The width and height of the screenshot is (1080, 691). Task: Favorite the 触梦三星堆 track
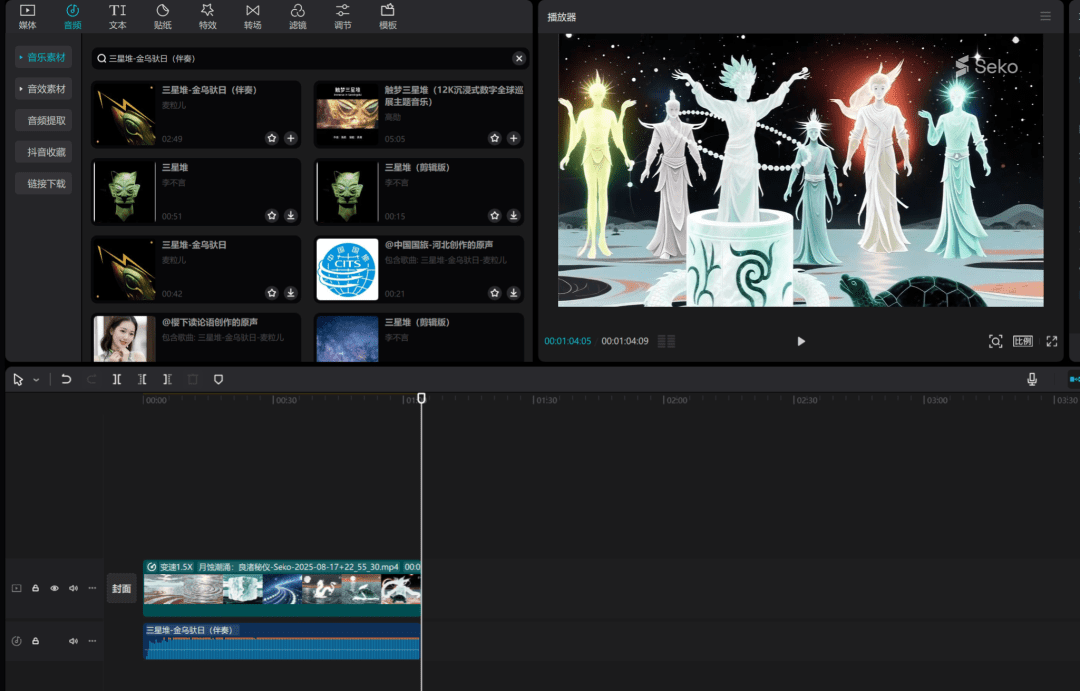495,138
